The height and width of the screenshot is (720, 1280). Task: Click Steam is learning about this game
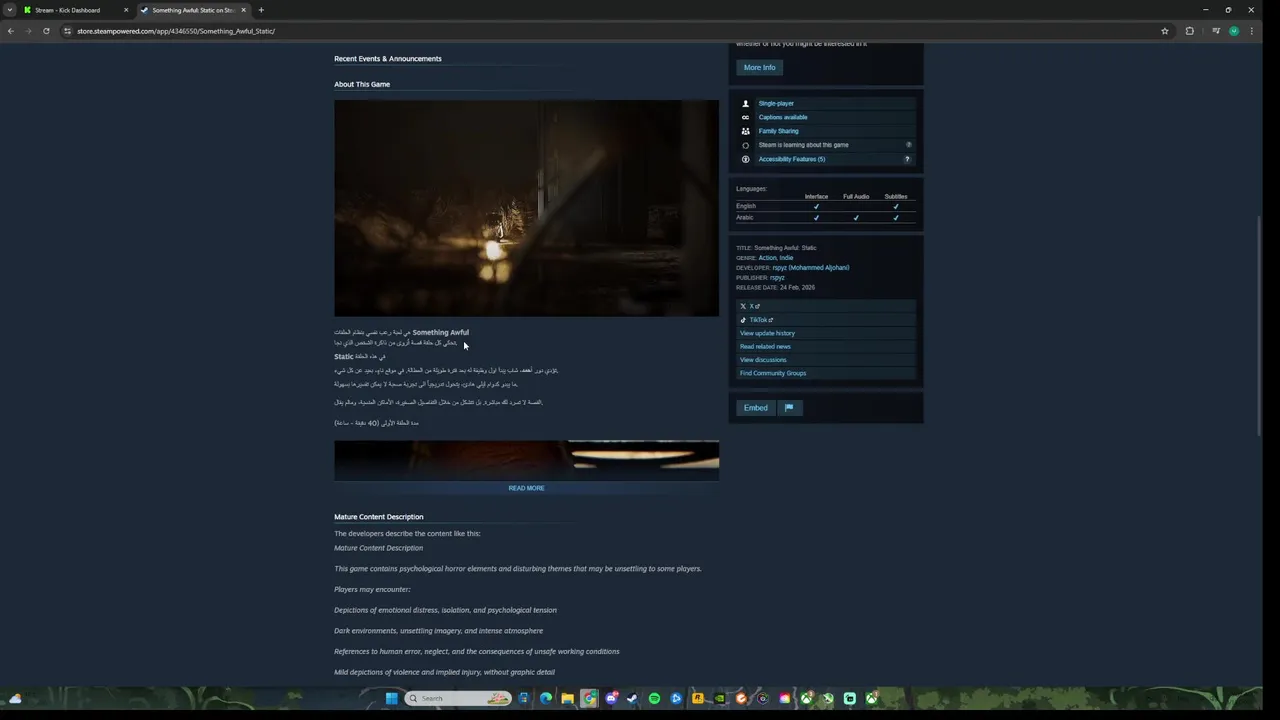[x=803, y=145]
